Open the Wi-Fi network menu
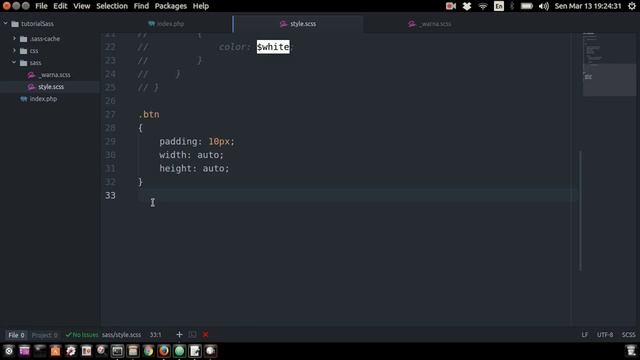 point(483,6)
